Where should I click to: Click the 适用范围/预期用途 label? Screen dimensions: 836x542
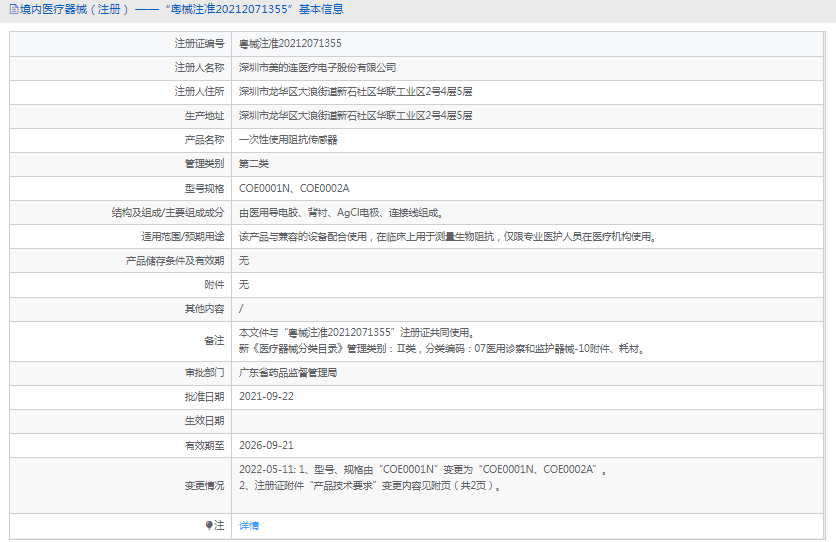coord(183,237)
